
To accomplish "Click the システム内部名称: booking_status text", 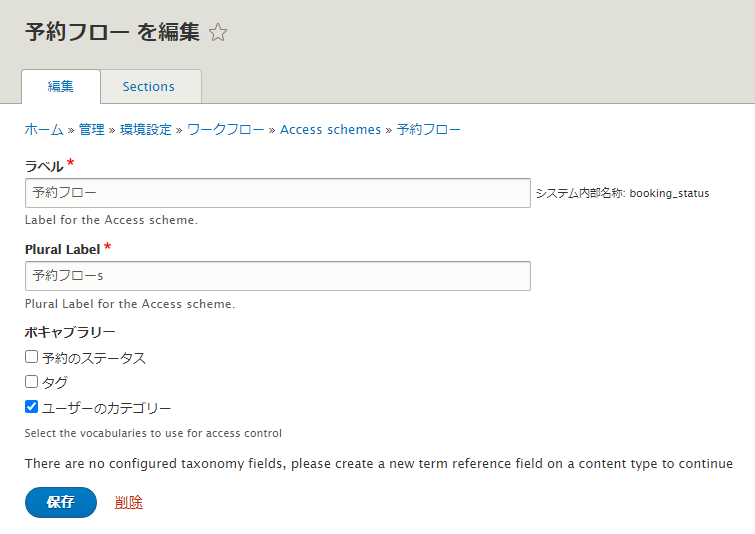I will pyautogui.click(x=622, y=193).
